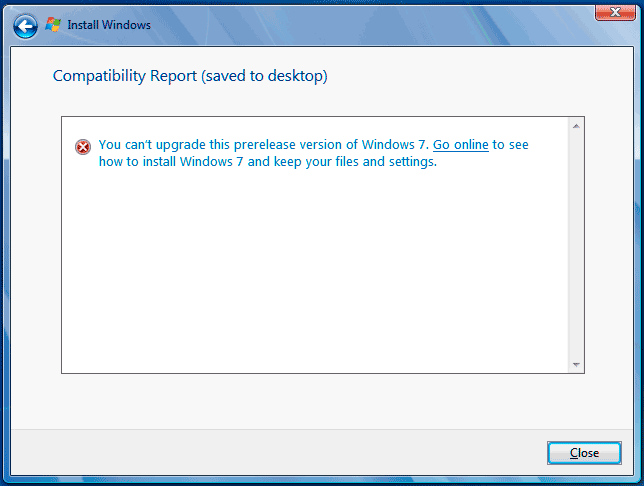The width and height of the screenshot is (644, 486).
Task: Click the scrollbar down arrow
Action: click(576, 364)
